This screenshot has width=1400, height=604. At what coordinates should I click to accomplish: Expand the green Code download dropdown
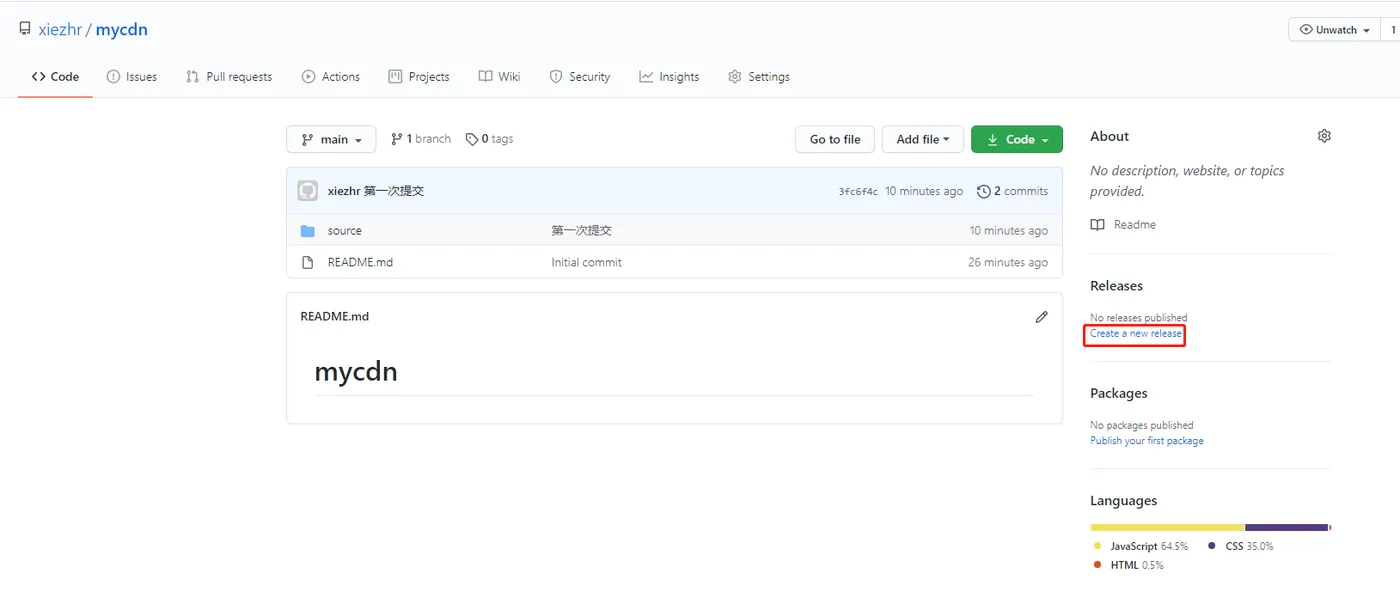(1016, 139)
